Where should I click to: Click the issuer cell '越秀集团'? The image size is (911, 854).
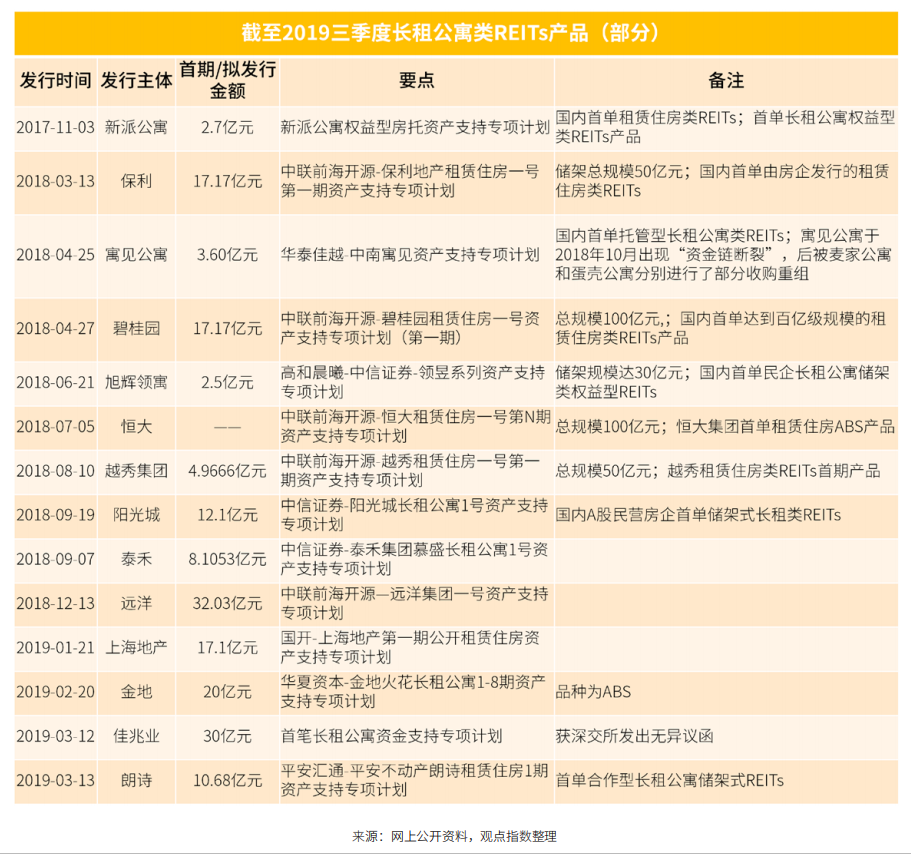point(137,471)
